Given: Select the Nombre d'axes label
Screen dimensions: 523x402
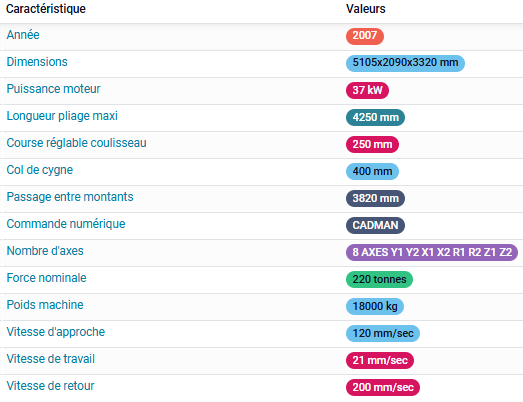Looking at the screenshot, I should coord(45,251).
